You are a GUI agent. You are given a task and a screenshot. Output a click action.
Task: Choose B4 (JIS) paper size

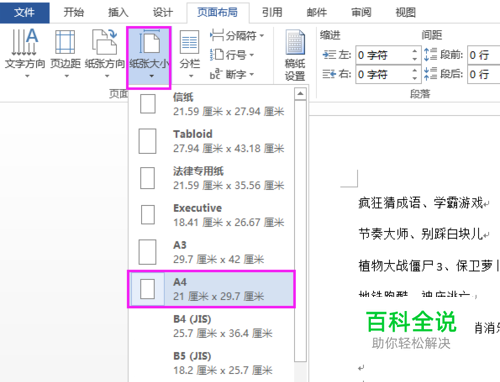(211, 326)
